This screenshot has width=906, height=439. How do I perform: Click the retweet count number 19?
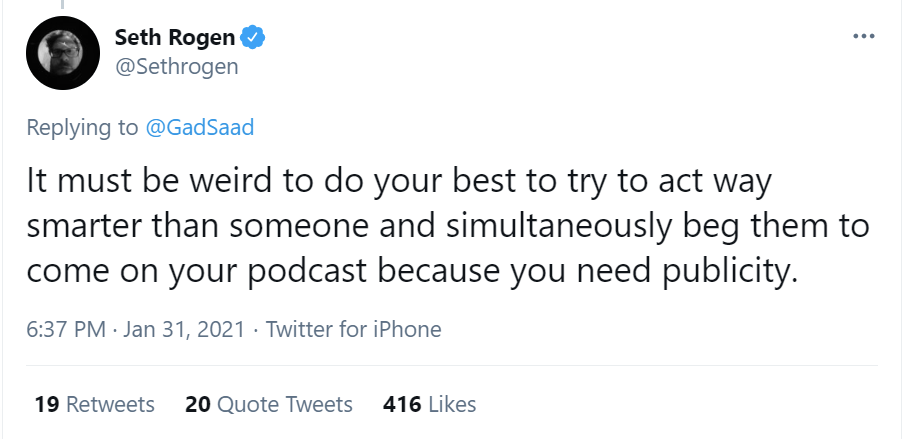(46, 404)
